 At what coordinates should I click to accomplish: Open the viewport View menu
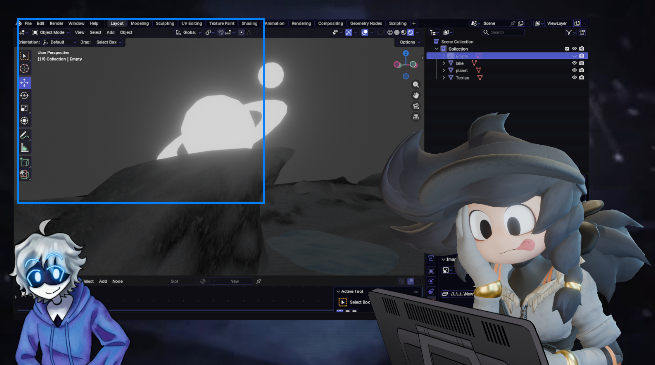pyautogui.click(x=79, y=32)
